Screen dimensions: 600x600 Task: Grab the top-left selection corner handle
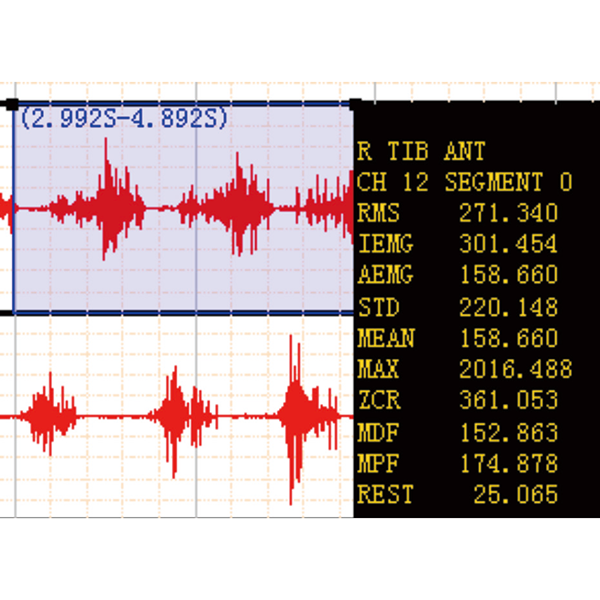12,104
